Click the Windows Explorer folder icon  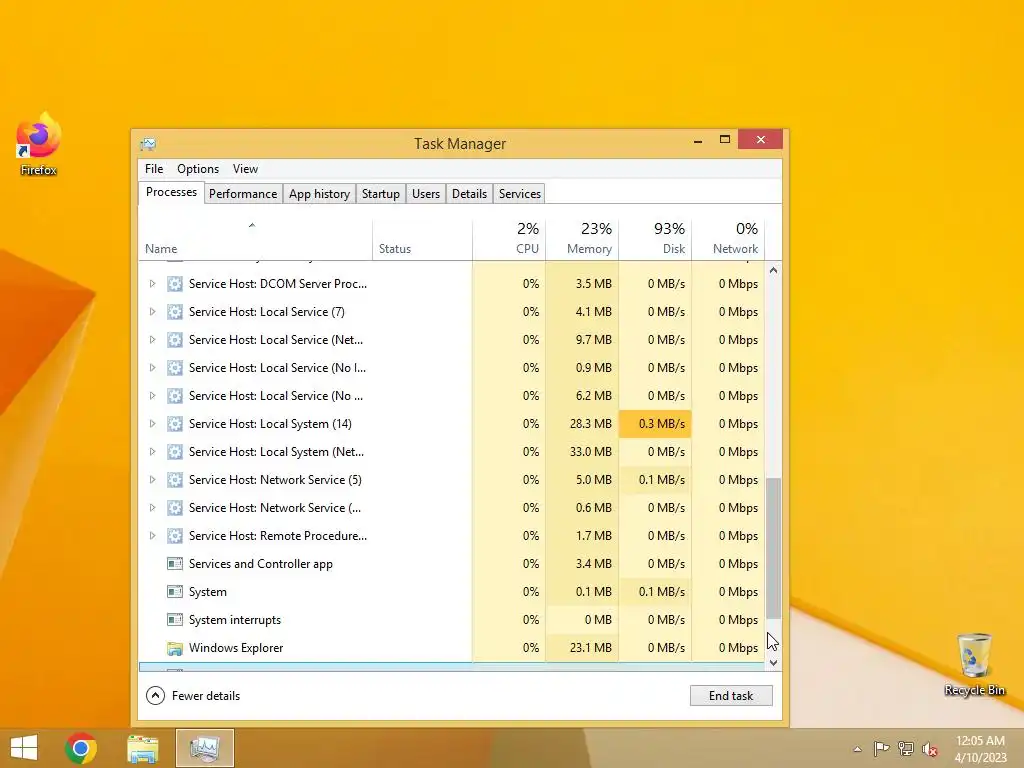[x=174, y=648]
